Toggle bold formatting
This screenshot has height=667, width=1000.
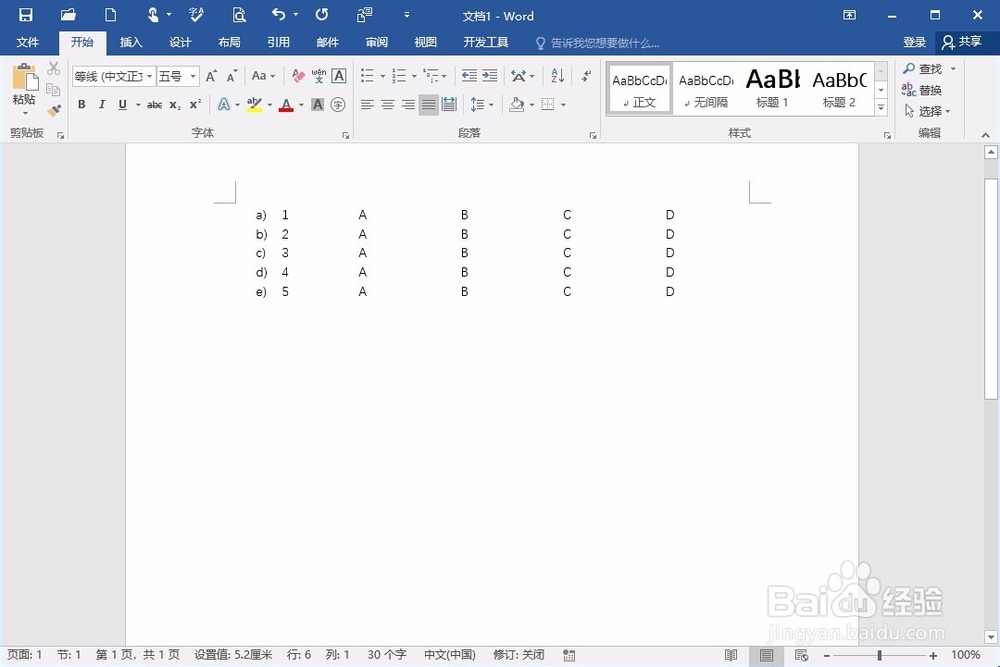82,105
